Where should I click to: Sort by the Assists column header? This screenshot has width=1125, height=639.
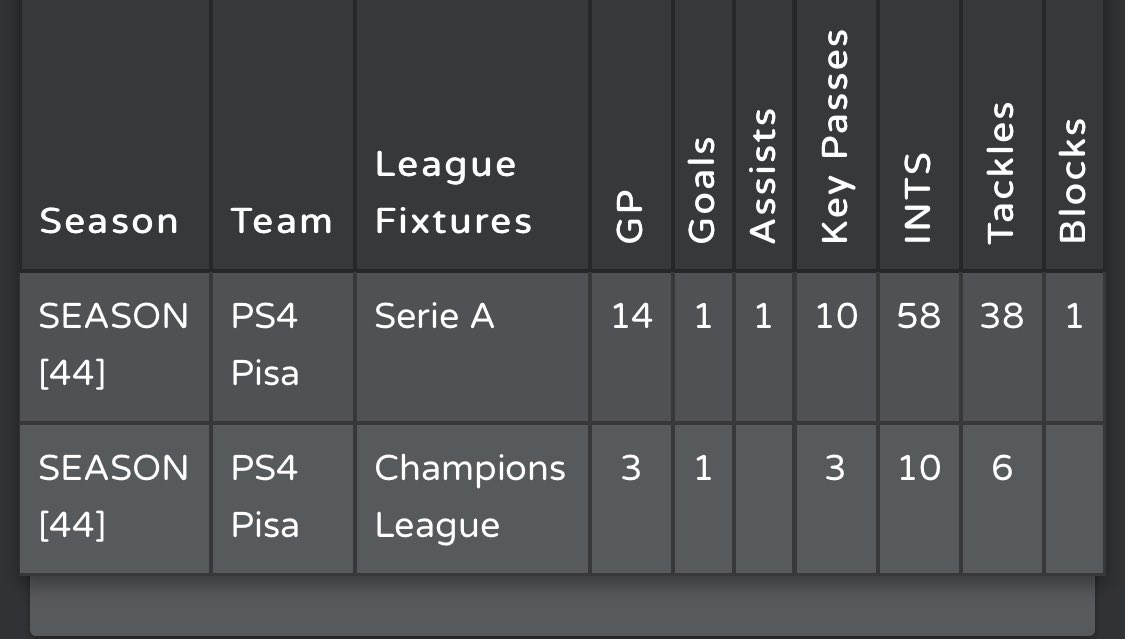[763, 176]
